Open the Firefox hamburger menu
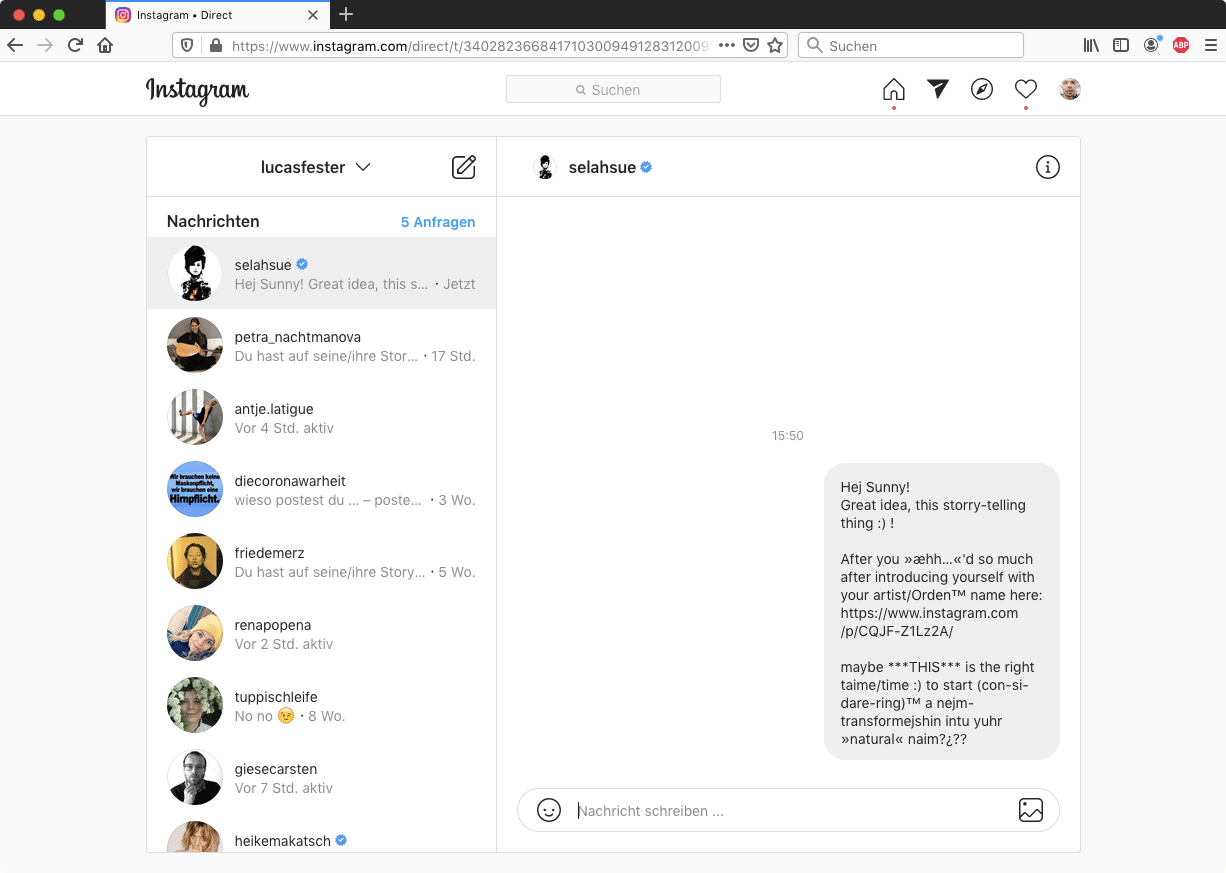The image size is (1226, 873). click(1211, 45)
